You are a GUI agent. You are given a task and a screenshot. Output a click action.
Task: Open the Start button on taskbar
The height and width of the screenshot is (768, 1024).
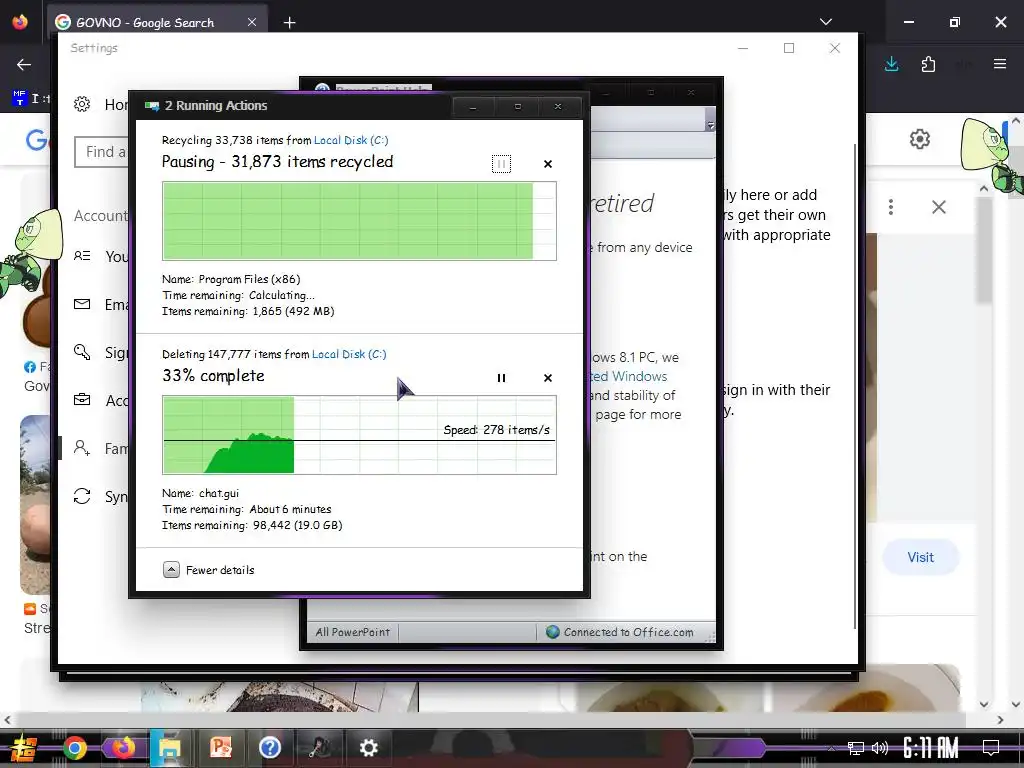(25, 748)
